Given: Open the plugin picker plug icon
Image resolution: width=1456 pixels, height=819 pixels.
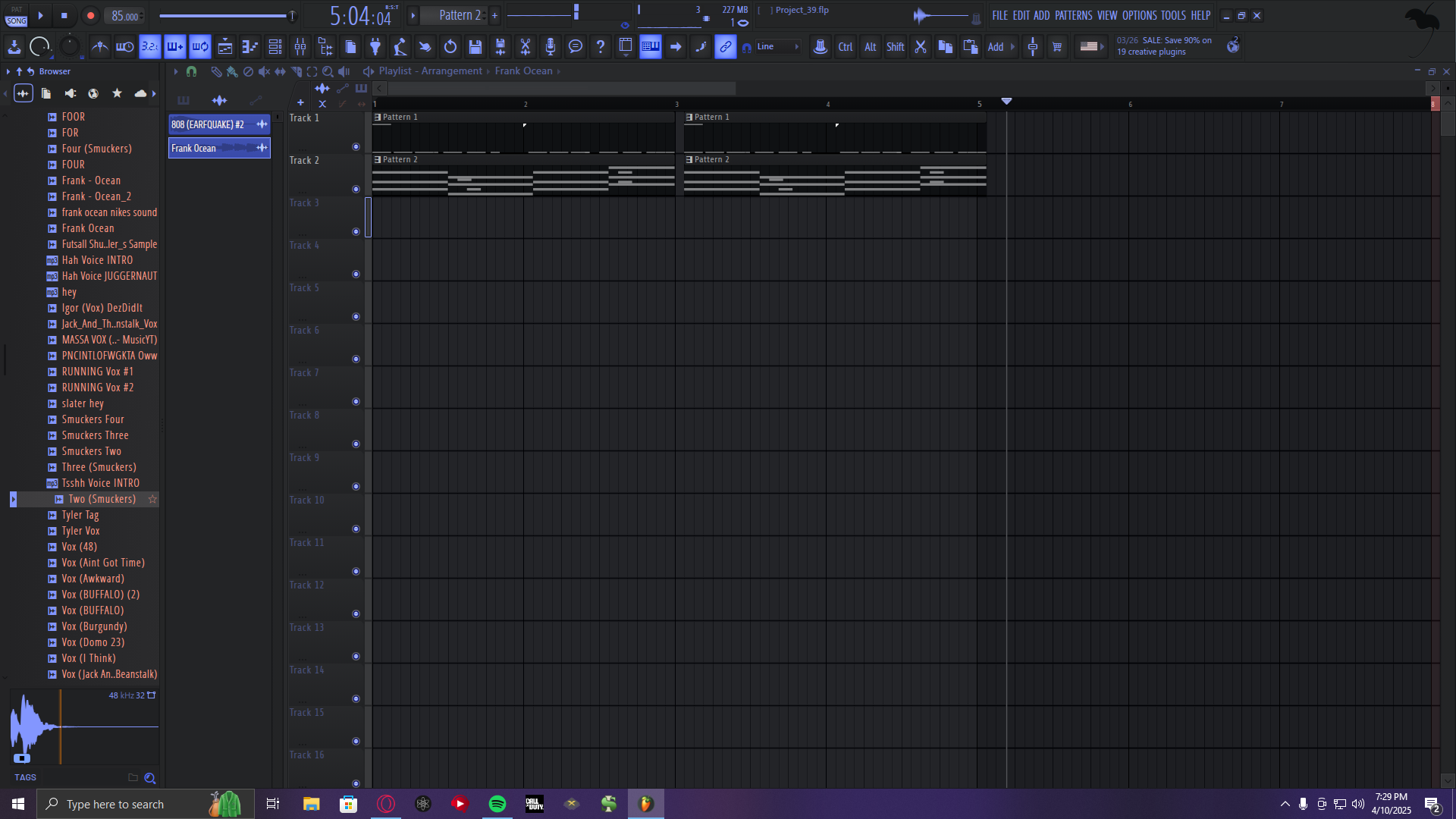Looking at the screenshot, I should click(375, 47).
